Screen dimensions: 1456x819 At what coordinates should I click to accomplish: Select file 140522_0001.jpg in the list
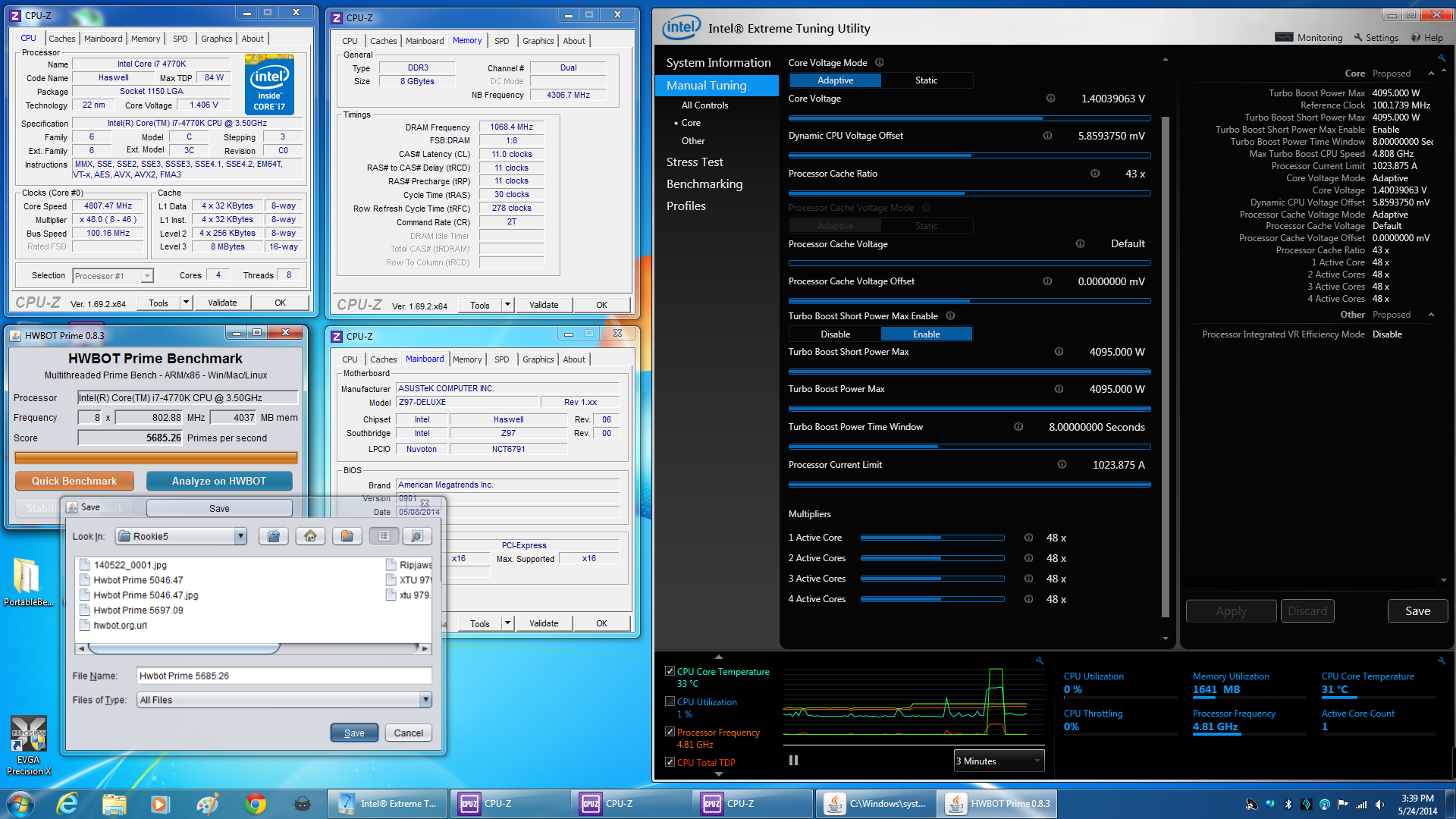(130, 565)
